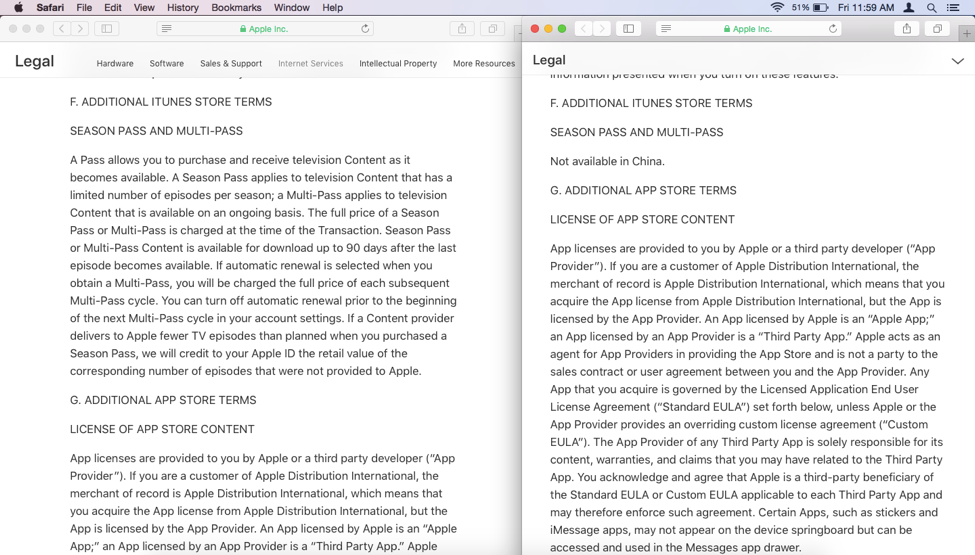The height and width of the screenshot is (555, 975).
Task: Click the battery status icon
Action: (821, 7)
